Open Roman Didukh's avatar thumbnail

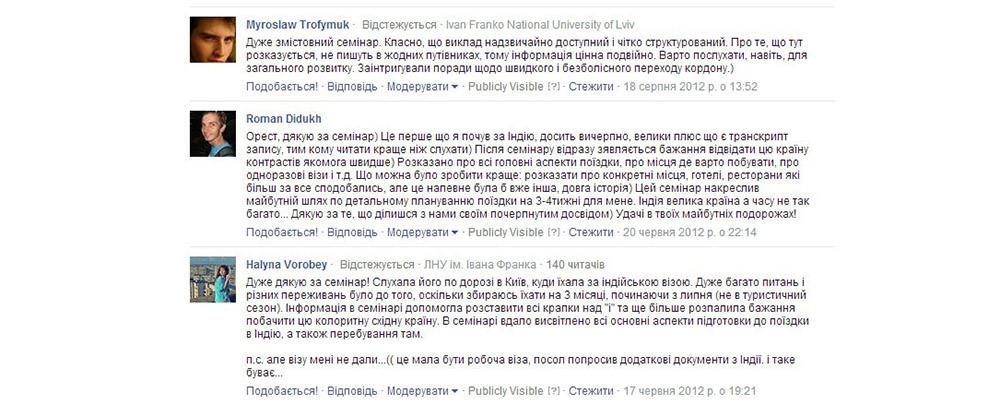pos(213,134)
